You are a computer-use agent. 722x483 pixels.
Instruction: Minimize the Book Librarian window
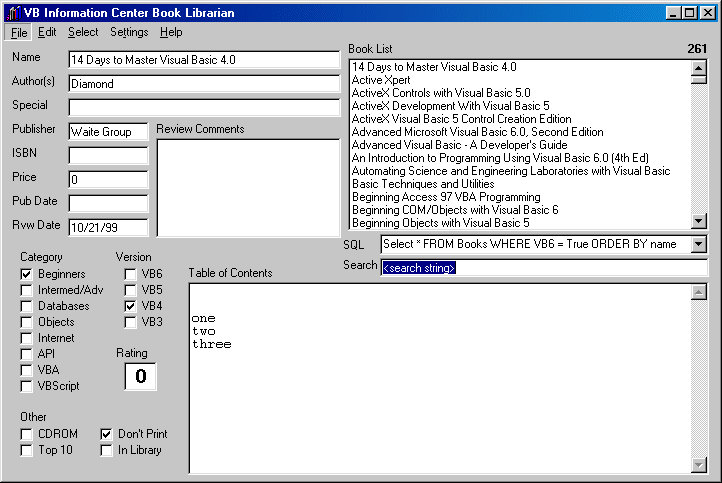(673, 13)
